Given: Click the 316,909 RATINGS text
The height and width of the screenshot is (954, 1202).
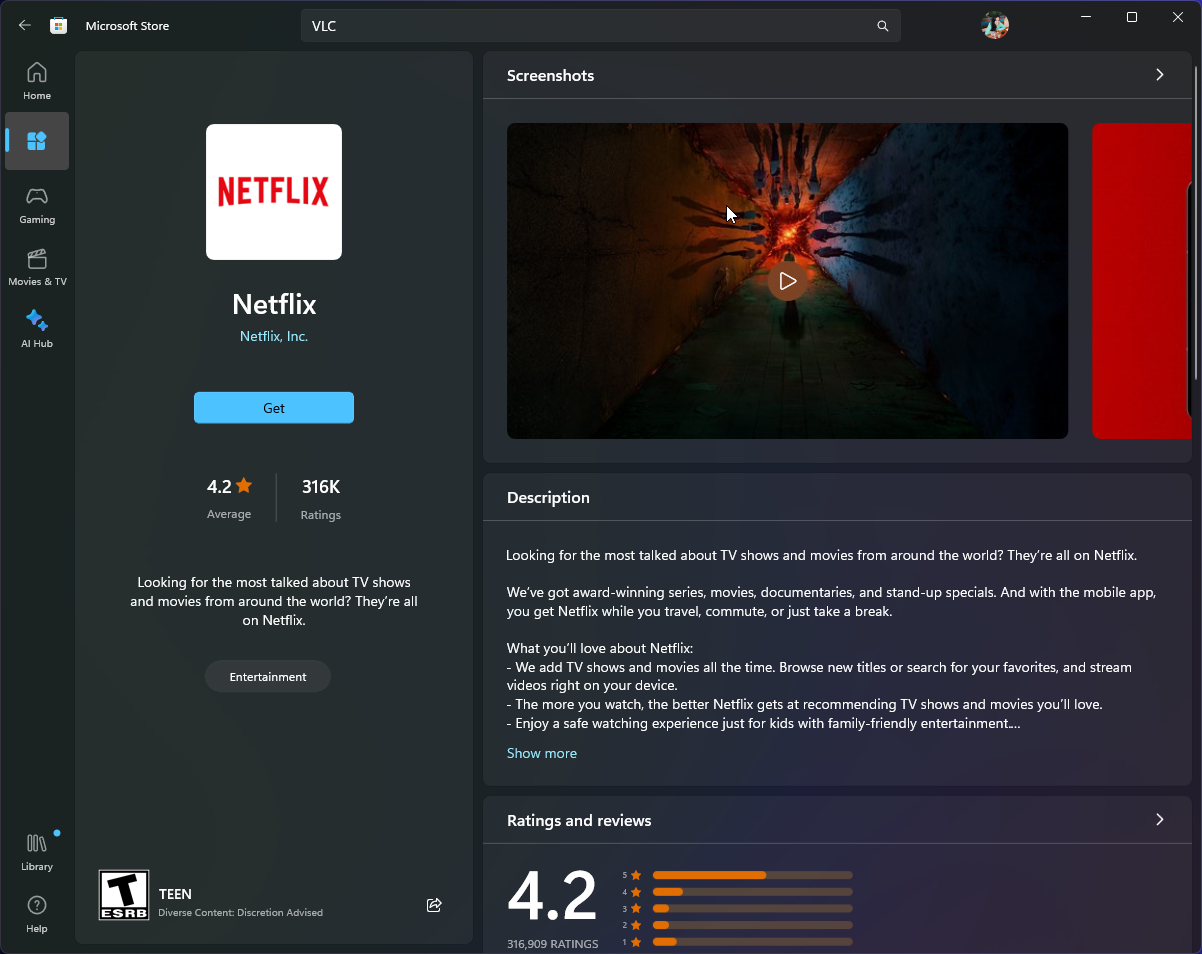Looking at the screenshot, I should point(553,944).
